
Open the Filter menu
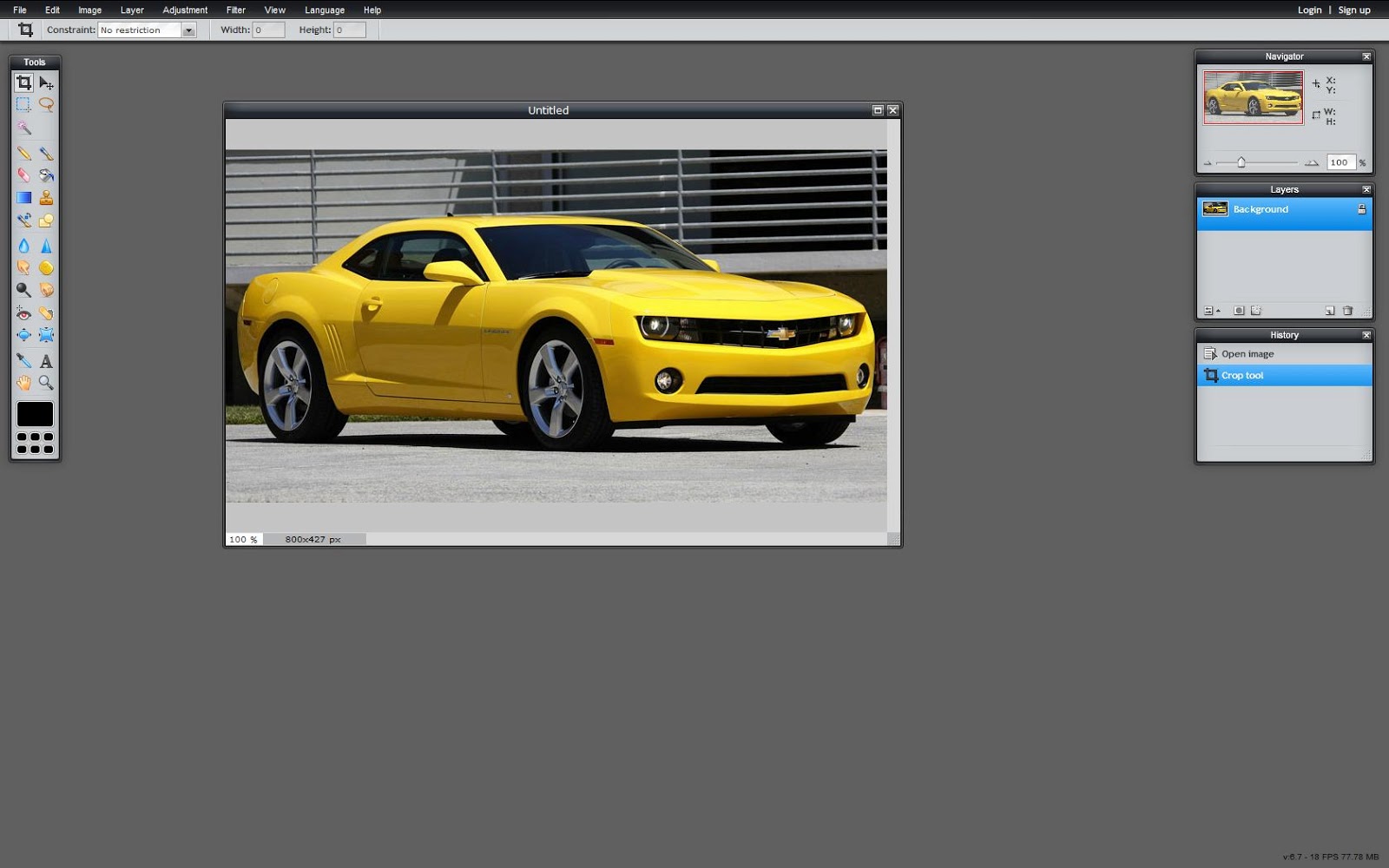(x=235, y=10)
